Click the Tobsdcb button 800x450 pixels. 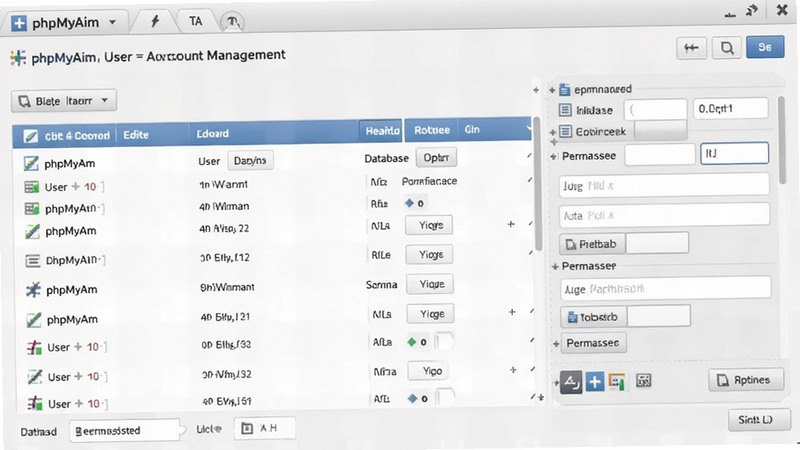[593, 317]
